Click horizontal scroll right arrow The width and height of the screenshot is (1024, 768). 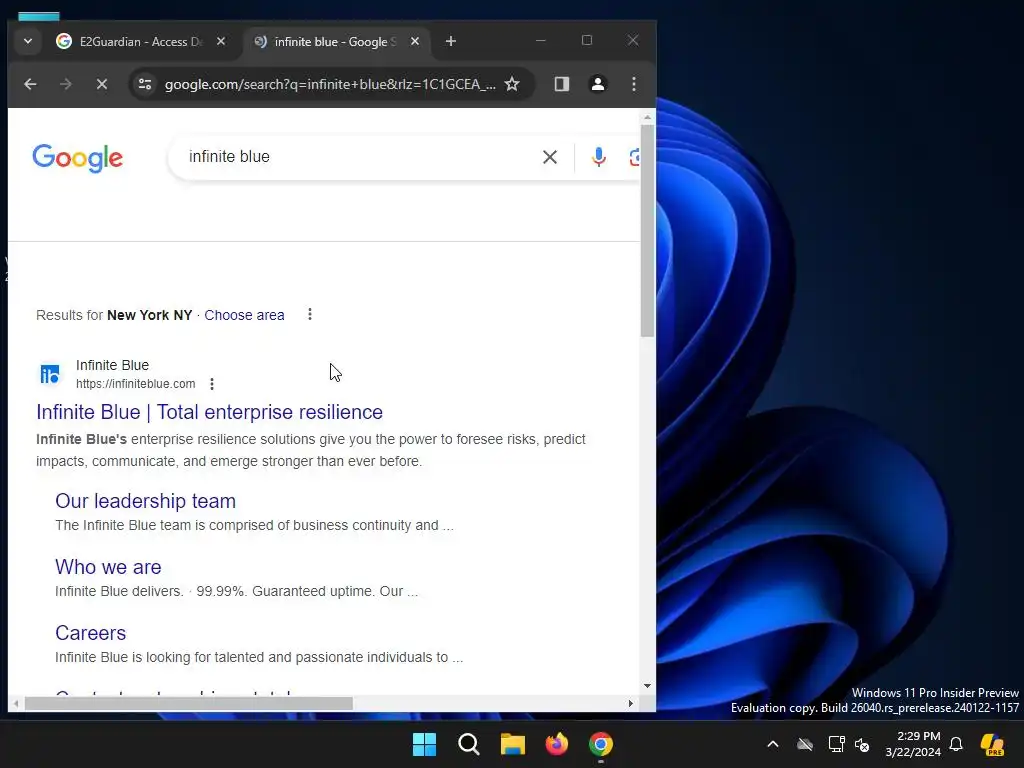tap(630, 703)
